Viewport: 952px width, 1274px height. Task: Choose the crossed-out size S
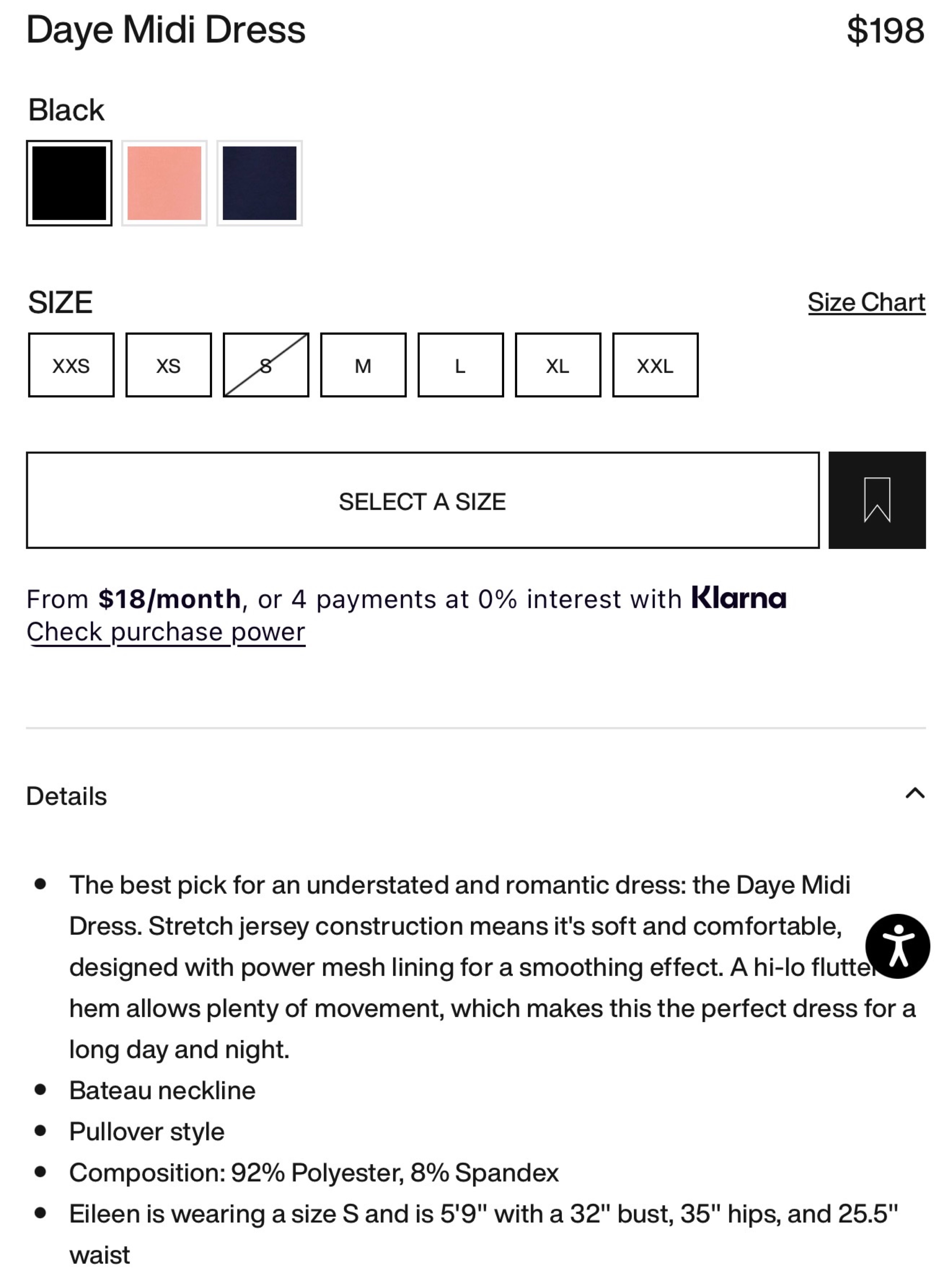click(266, 365)
